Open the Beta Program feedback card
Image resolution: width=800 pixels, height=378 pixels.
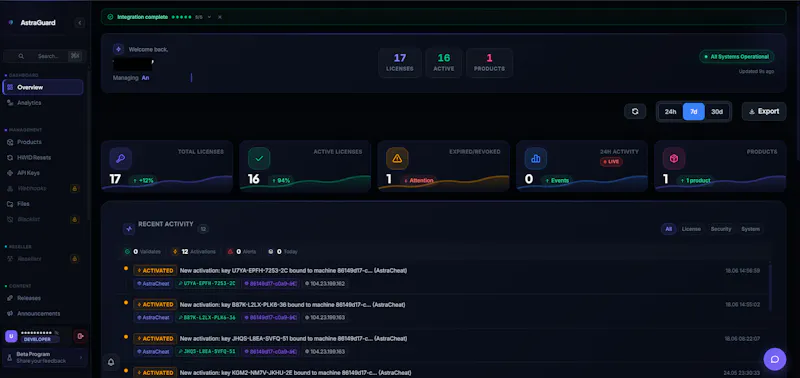(x=45, y=357)
